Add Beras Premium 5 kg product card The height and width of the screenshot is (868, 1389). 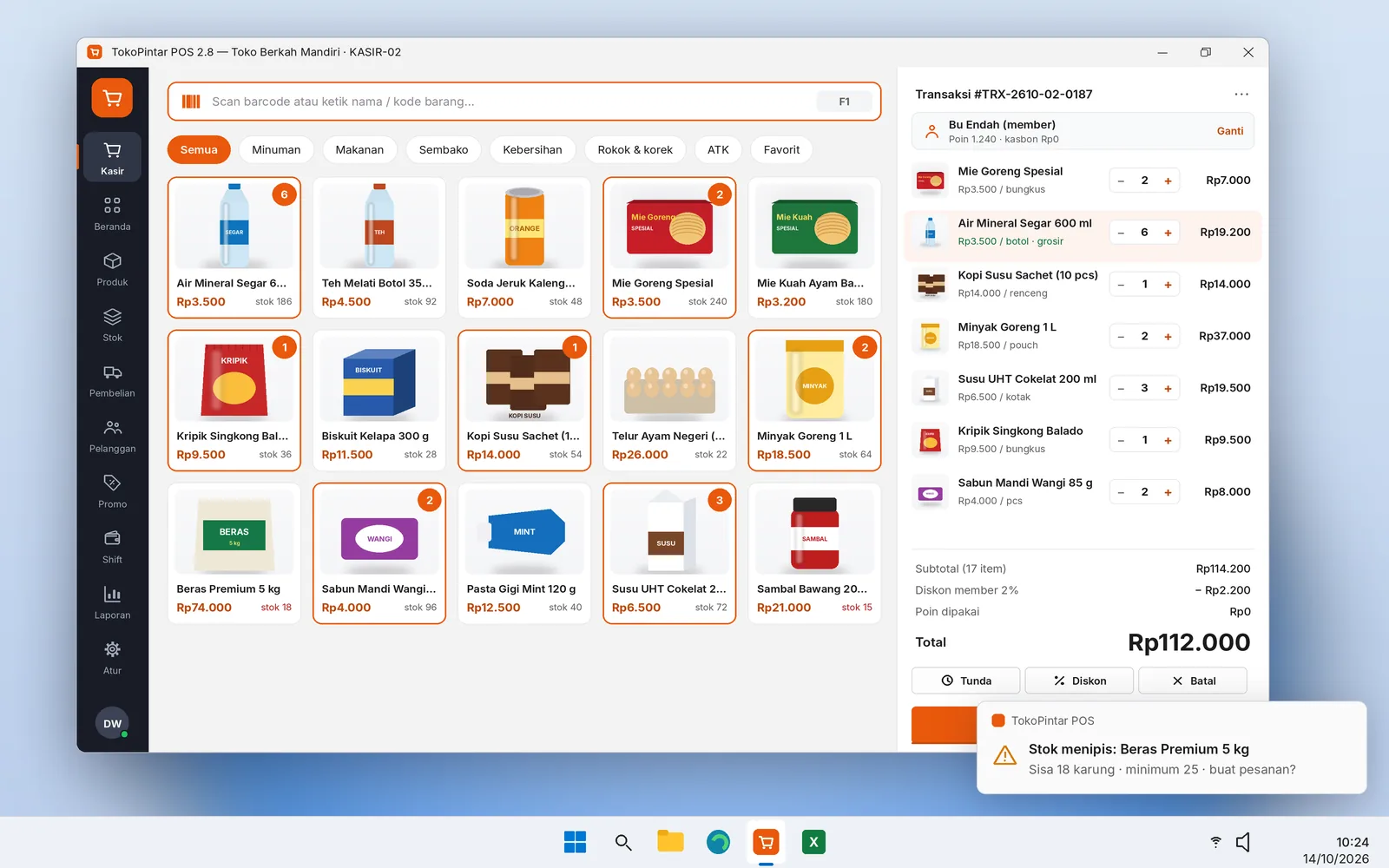(234, 553)
